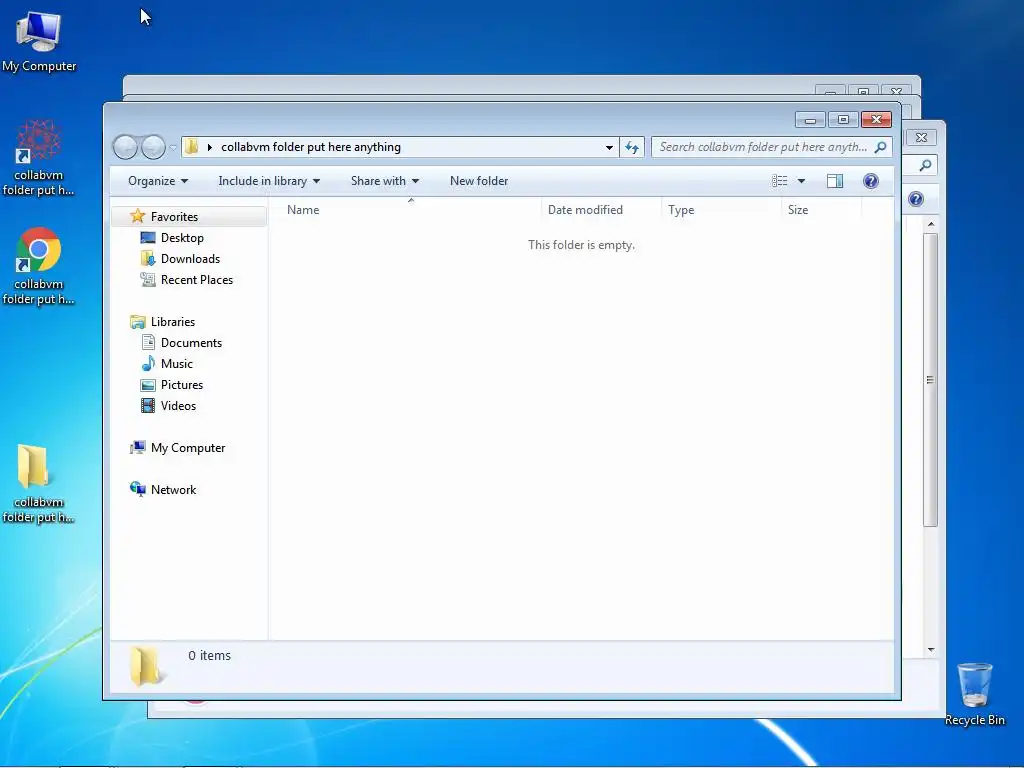The image size is (1024, 768).
Task: Create a New folder
Action: click(479, 181)
